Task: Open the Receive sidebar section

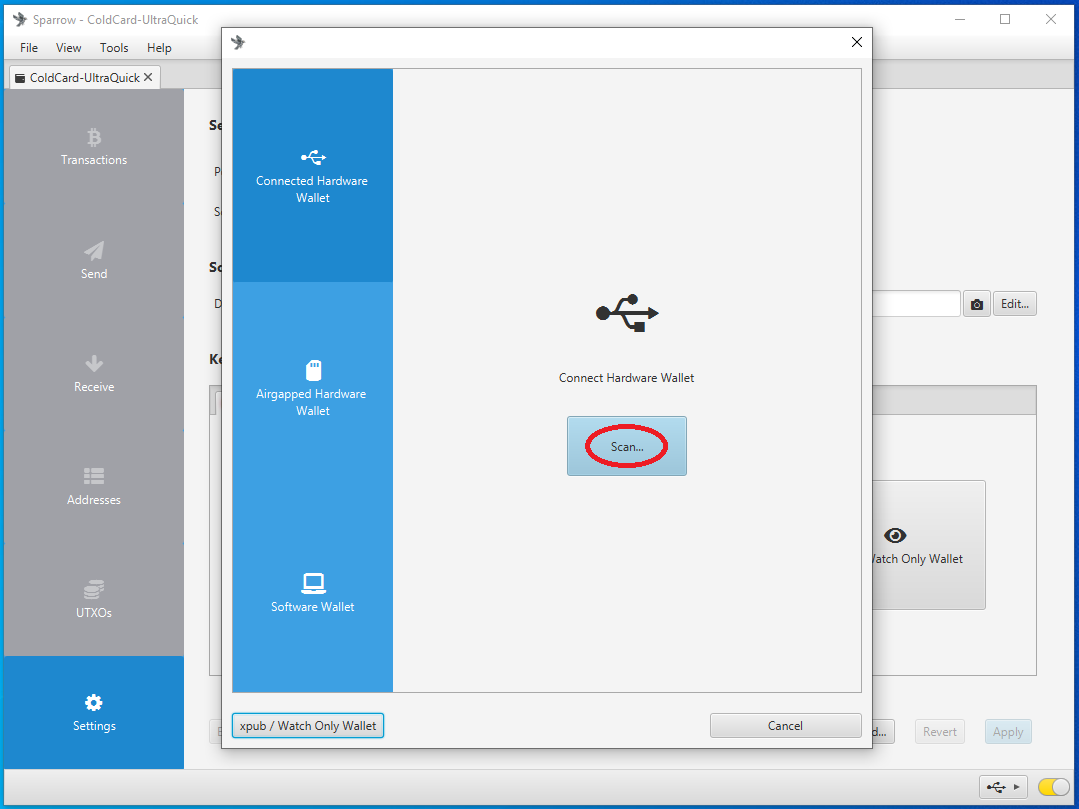Action: pos(94,374)
